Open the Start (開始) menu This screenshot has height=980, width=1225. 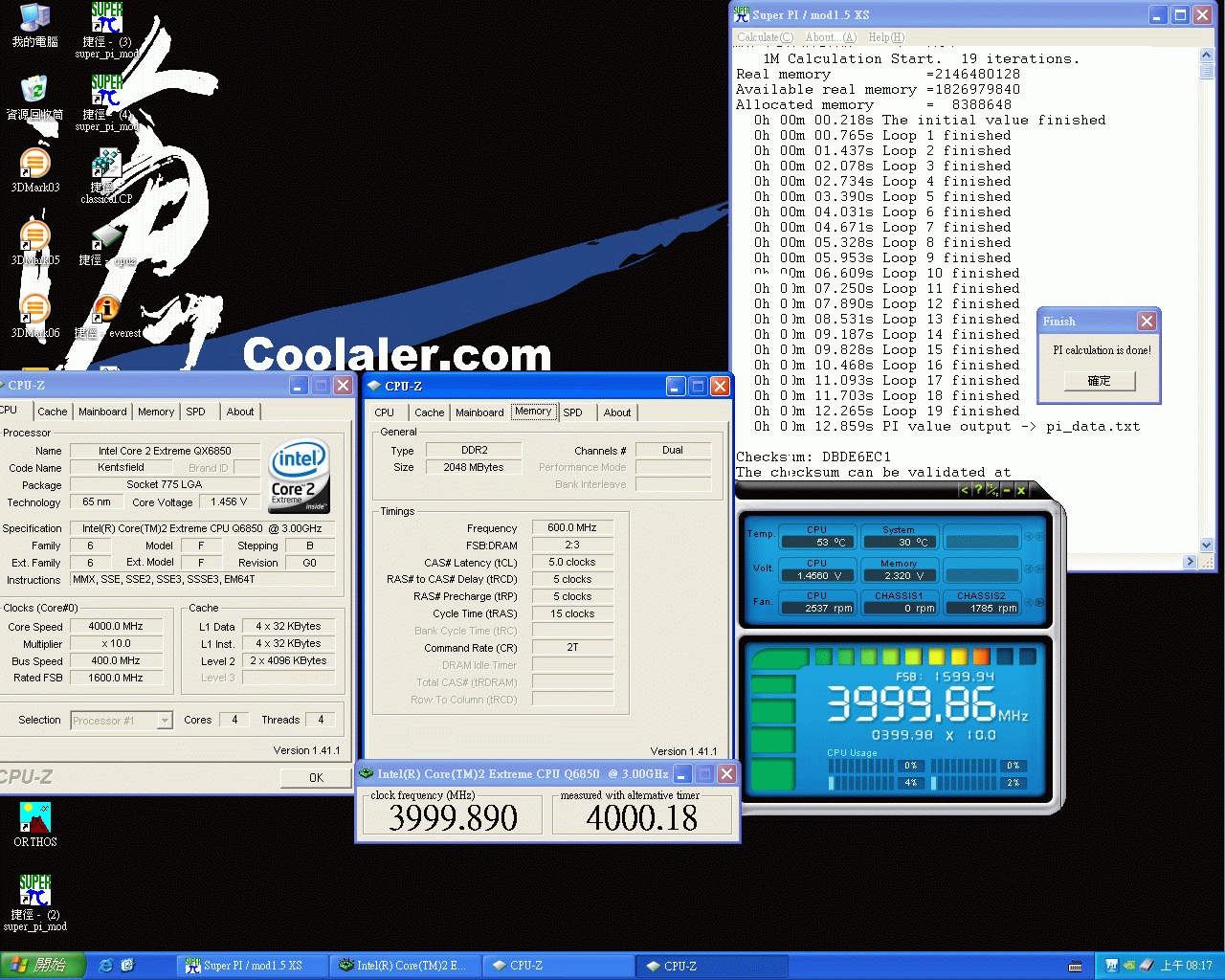[43, 966]
